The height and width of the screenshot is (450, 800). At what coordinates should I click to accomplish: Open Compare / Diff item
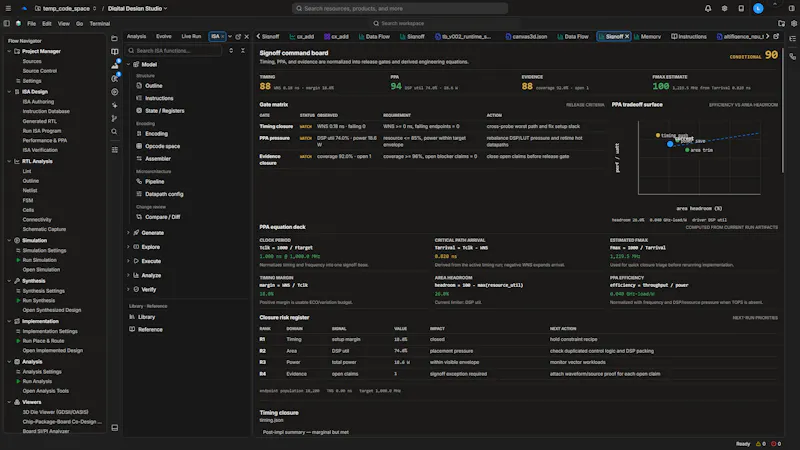[x=162, y=217]
